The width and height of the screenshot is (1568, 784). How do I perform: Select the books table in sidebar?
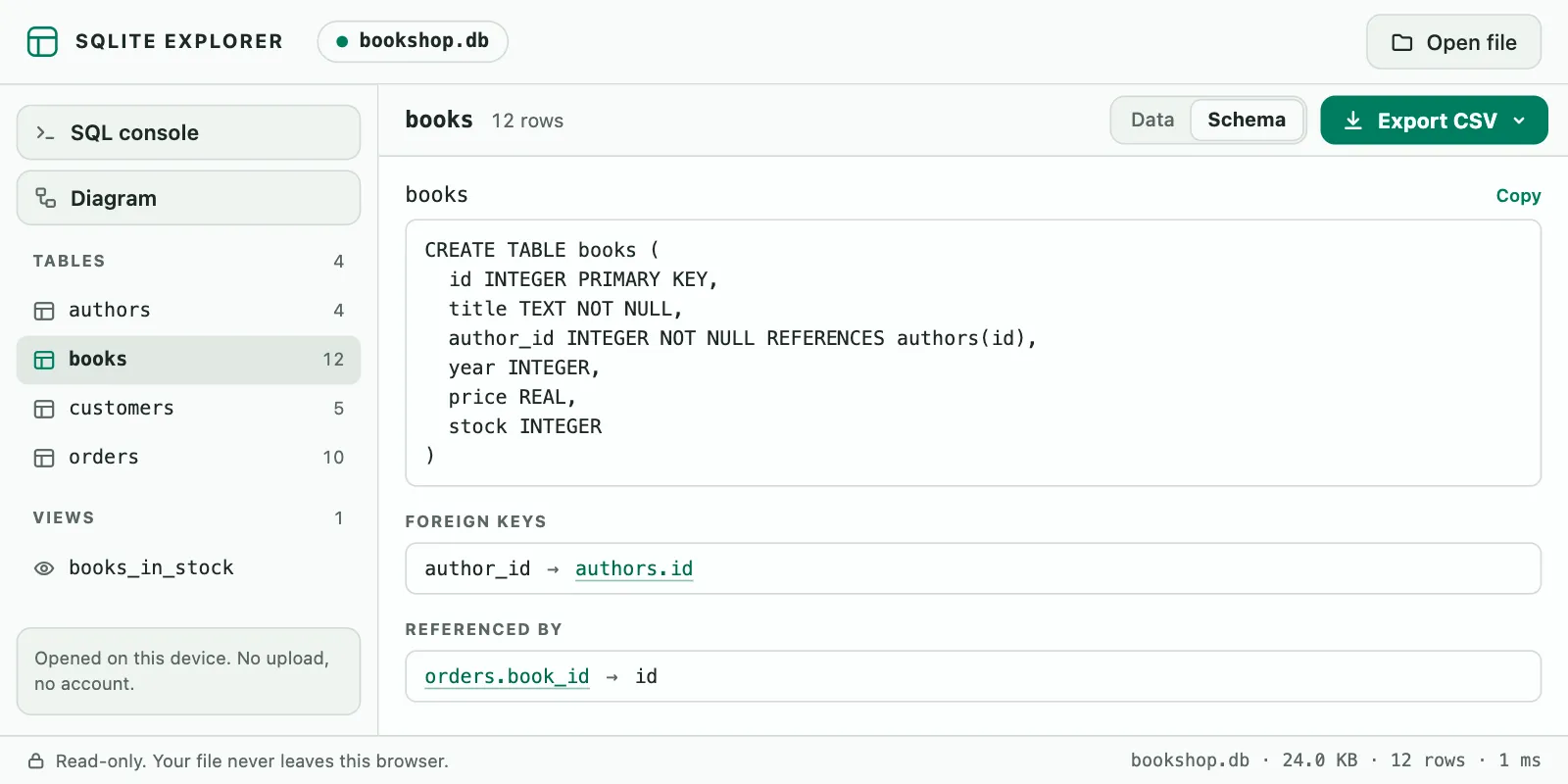coord(188,360)
